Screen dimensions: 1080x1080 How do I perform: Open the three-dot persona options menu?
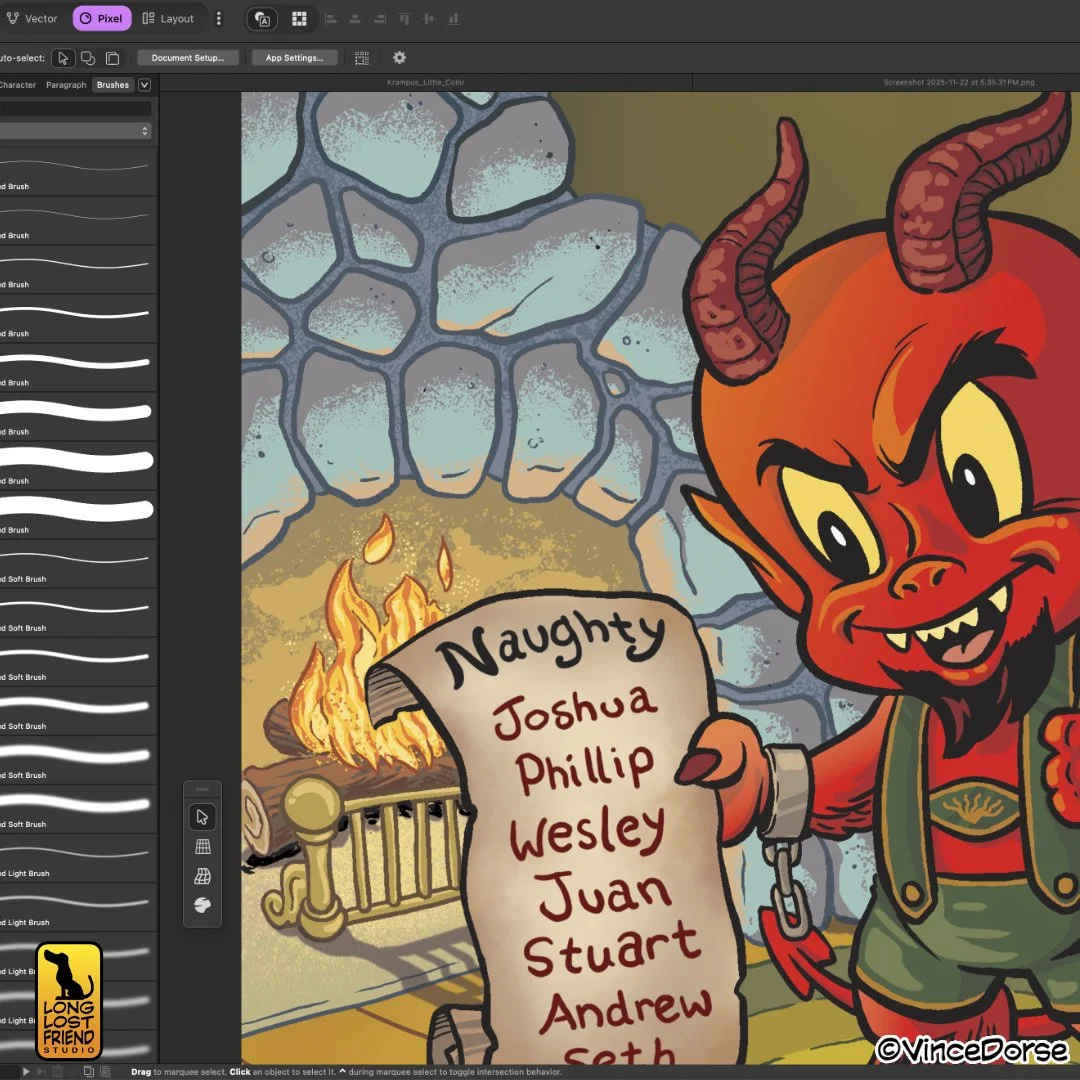tap(219, 19)
